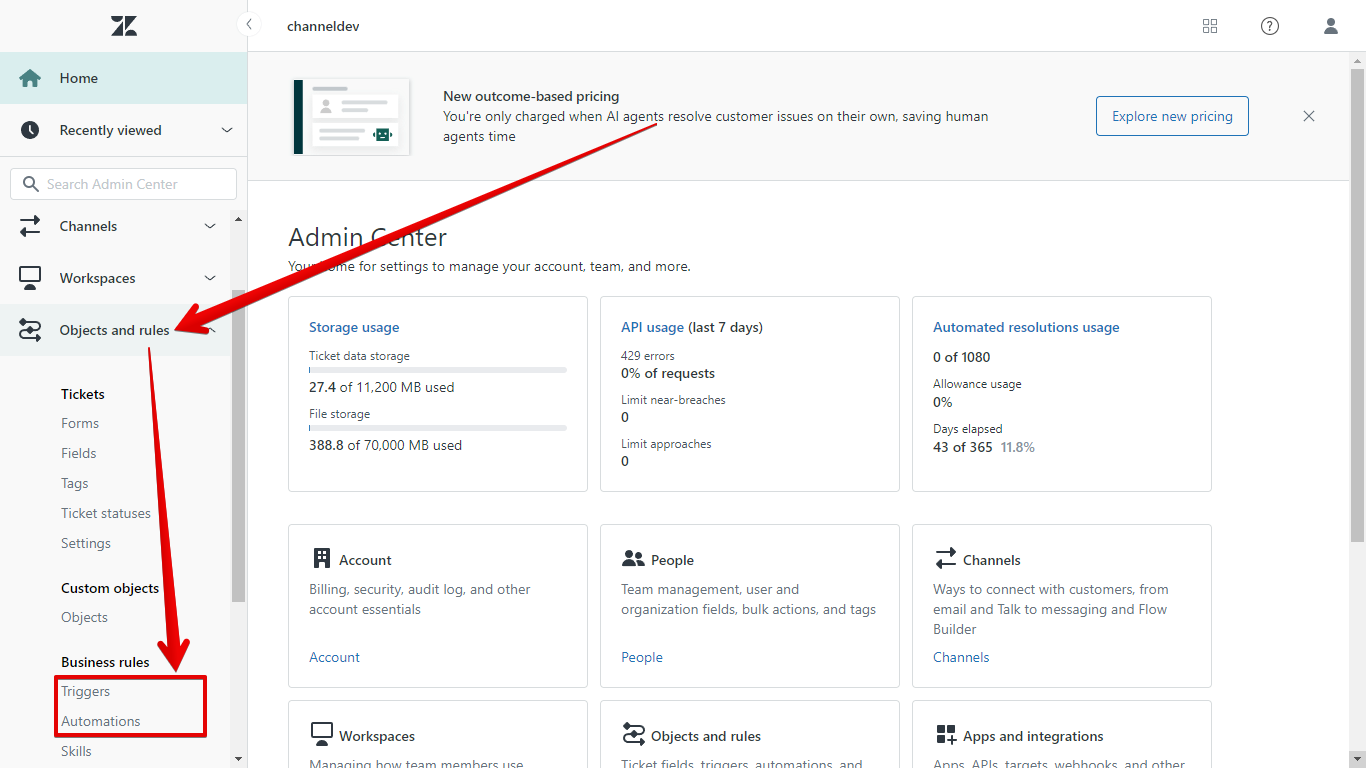
Task: Click the File storage progress bar
Action: (438, 428)
